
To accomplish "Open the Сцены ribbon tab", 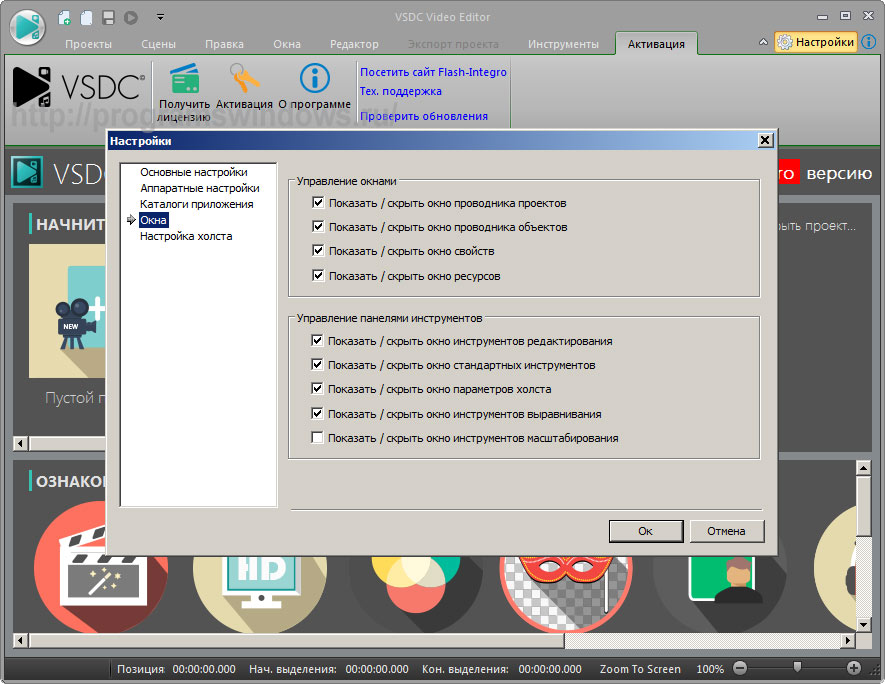I will (158, 44).
